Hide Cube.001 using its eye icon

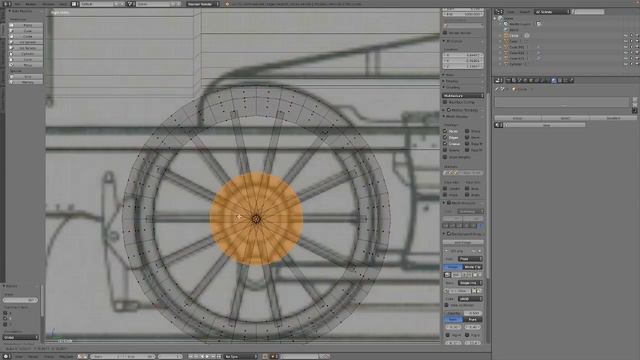(626, 47)
